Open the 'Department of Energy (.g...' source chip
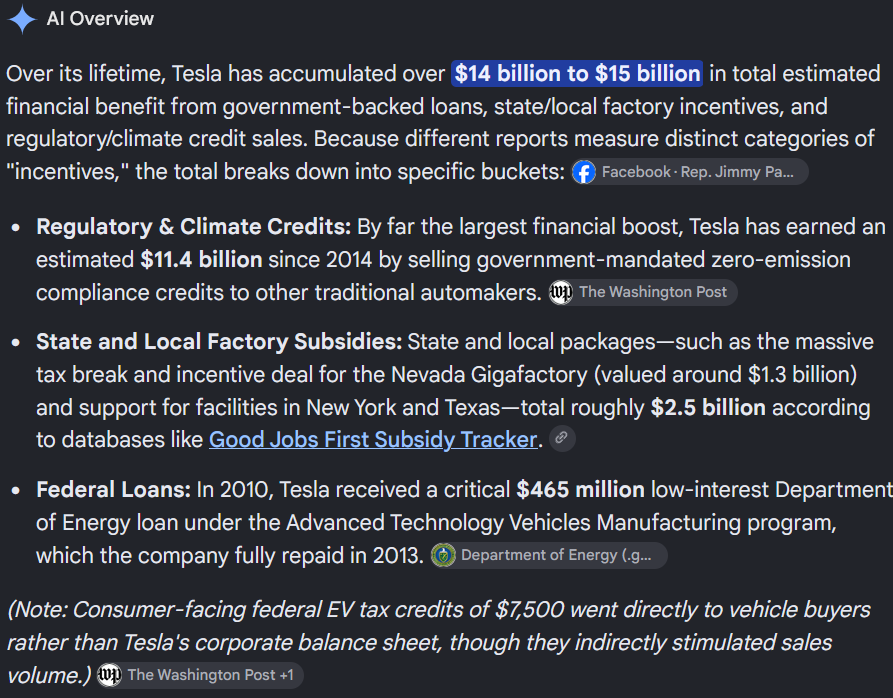This screenshot has width=893, height=698. pos(548,555)
